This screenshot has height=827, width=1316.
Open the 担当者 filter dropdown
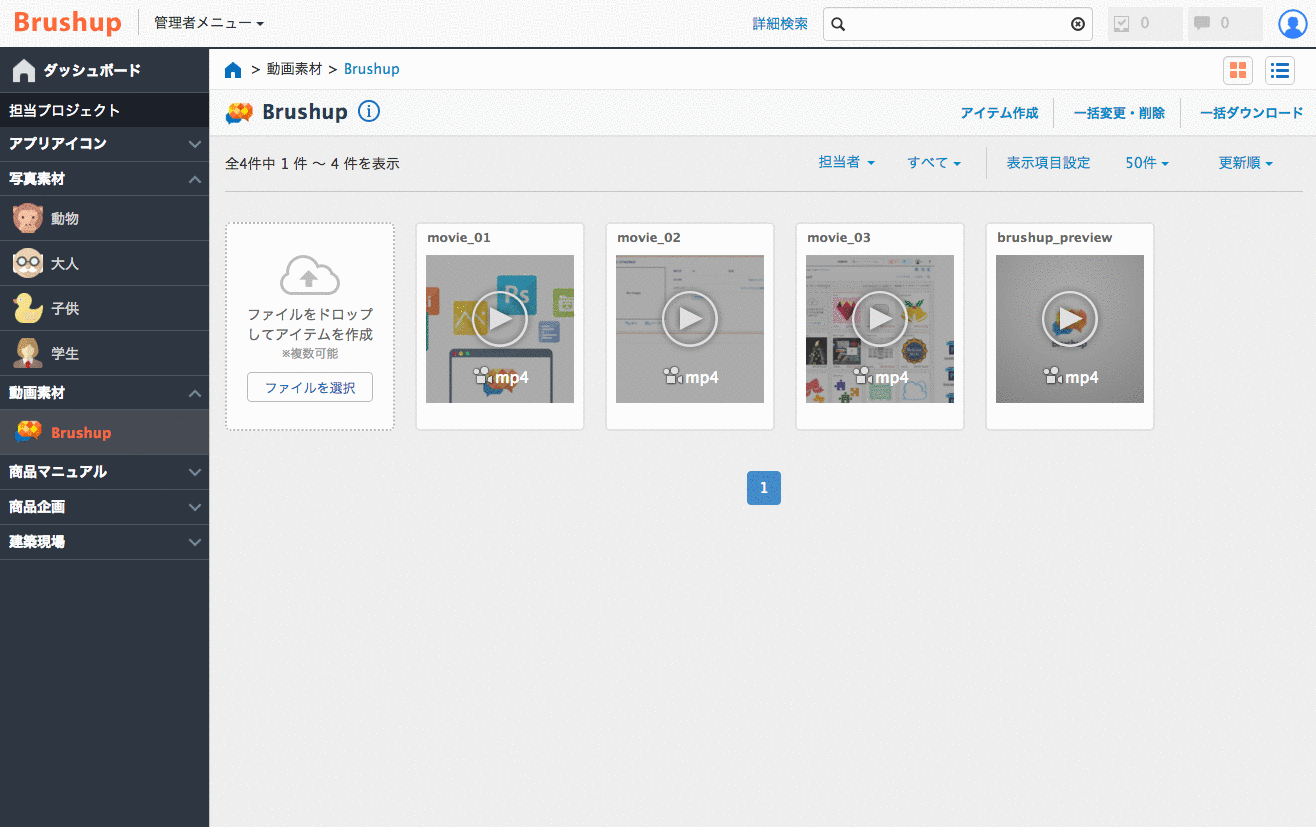click(x=847, y=162)
